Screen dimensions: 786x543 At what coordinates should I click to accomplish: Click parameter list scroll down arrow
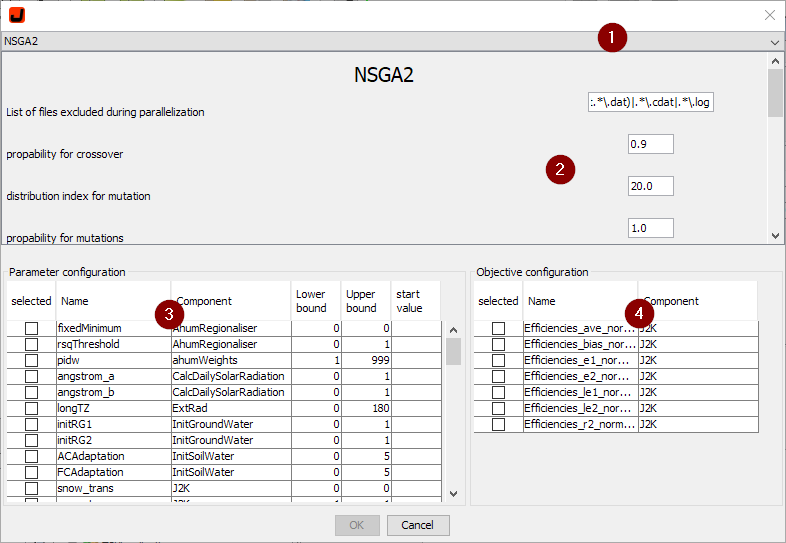tap(454, 494)
